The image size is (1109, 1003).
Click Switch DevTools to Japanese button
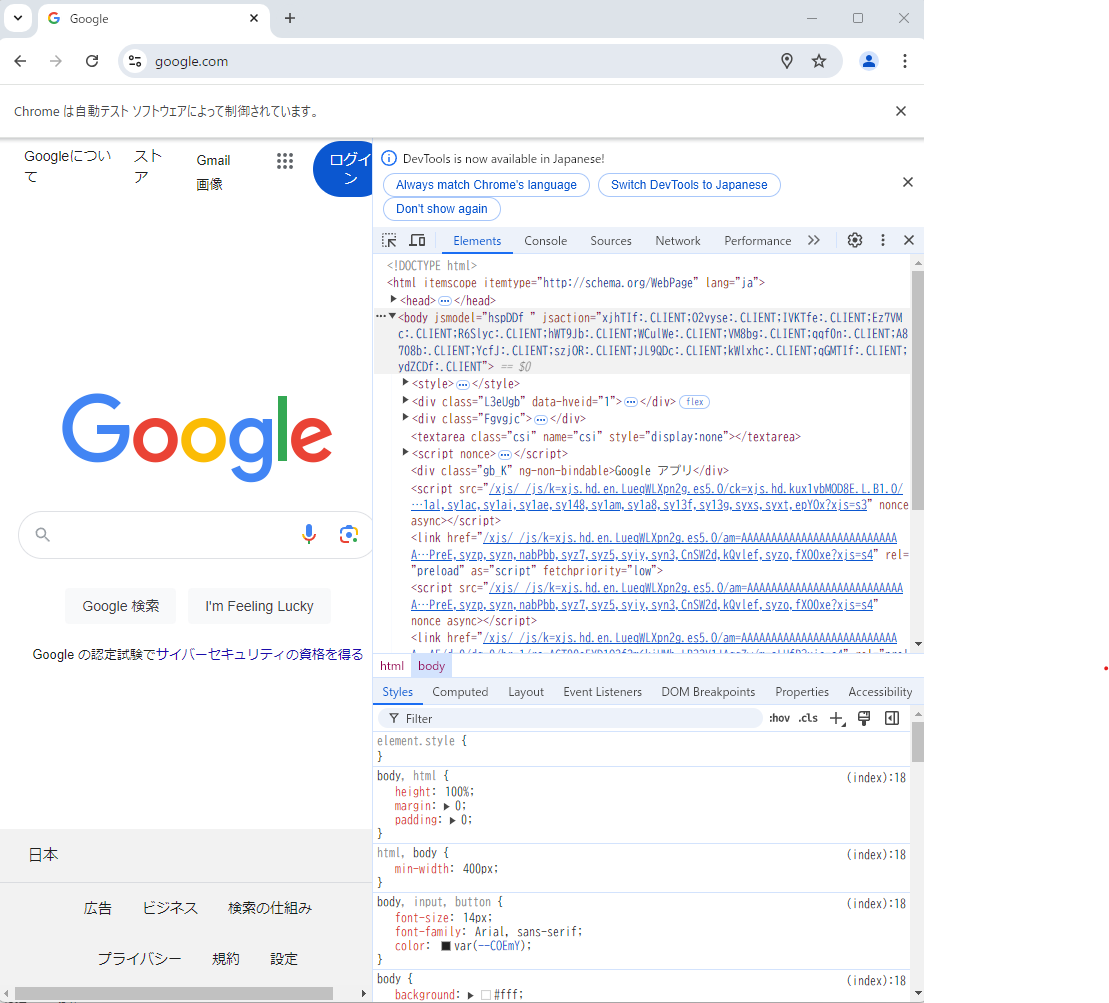[x=689, y=185]
